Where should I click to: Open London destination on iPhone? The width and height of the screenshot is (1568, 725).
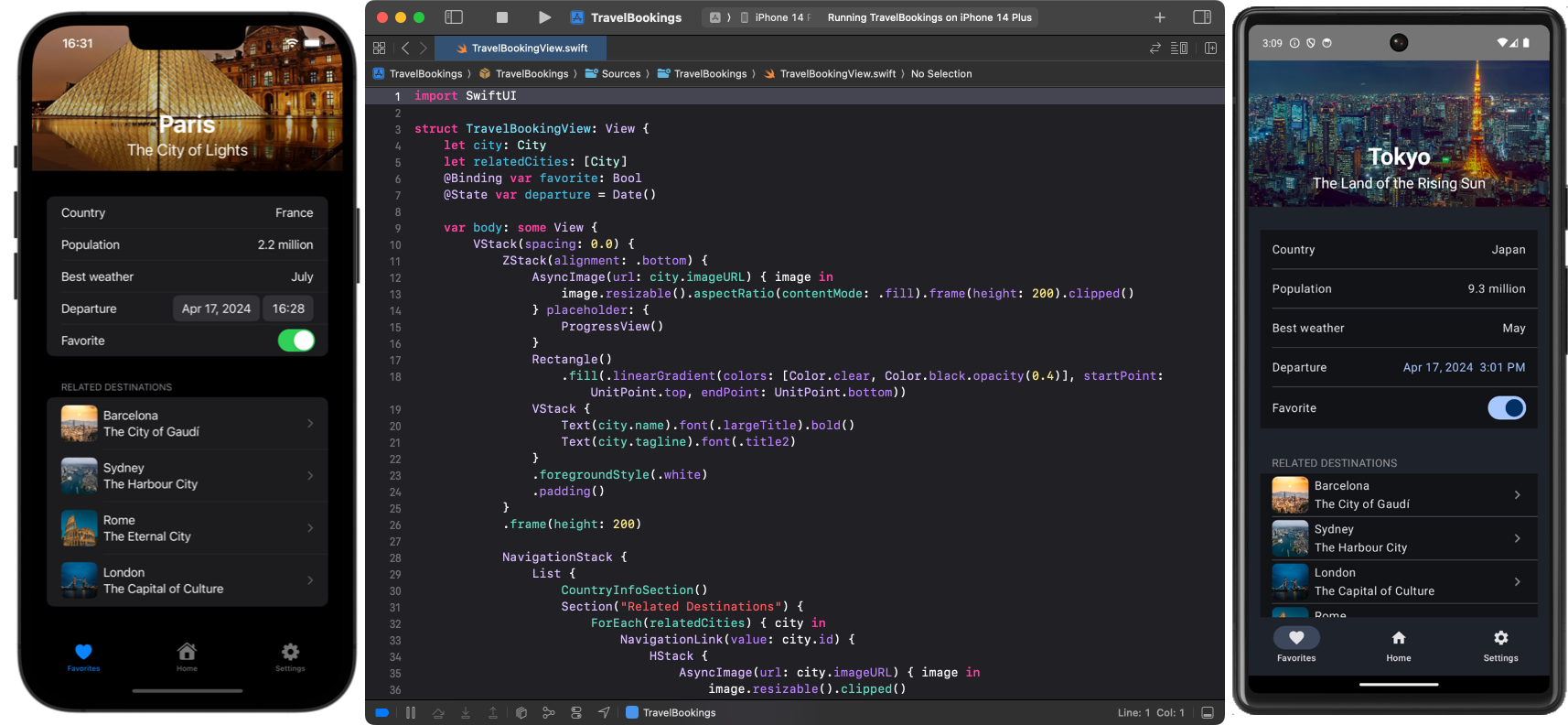[x=188, y=580]
